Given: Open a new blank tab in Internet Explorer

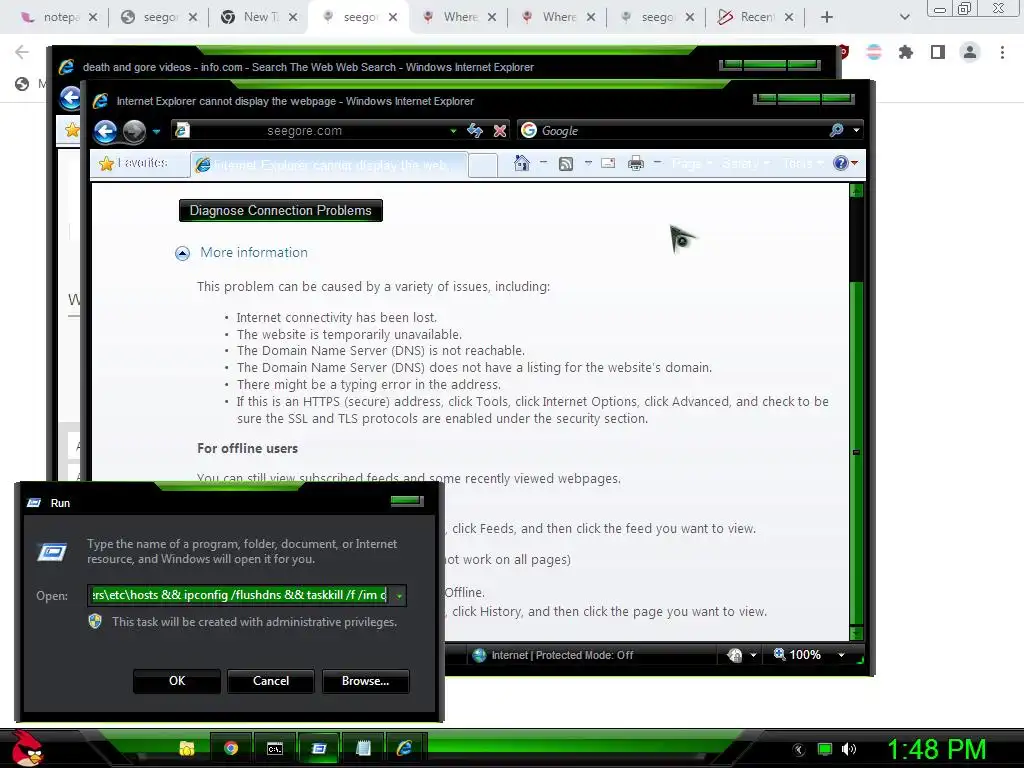Looking at the screenshot, I should pos(483,165).
